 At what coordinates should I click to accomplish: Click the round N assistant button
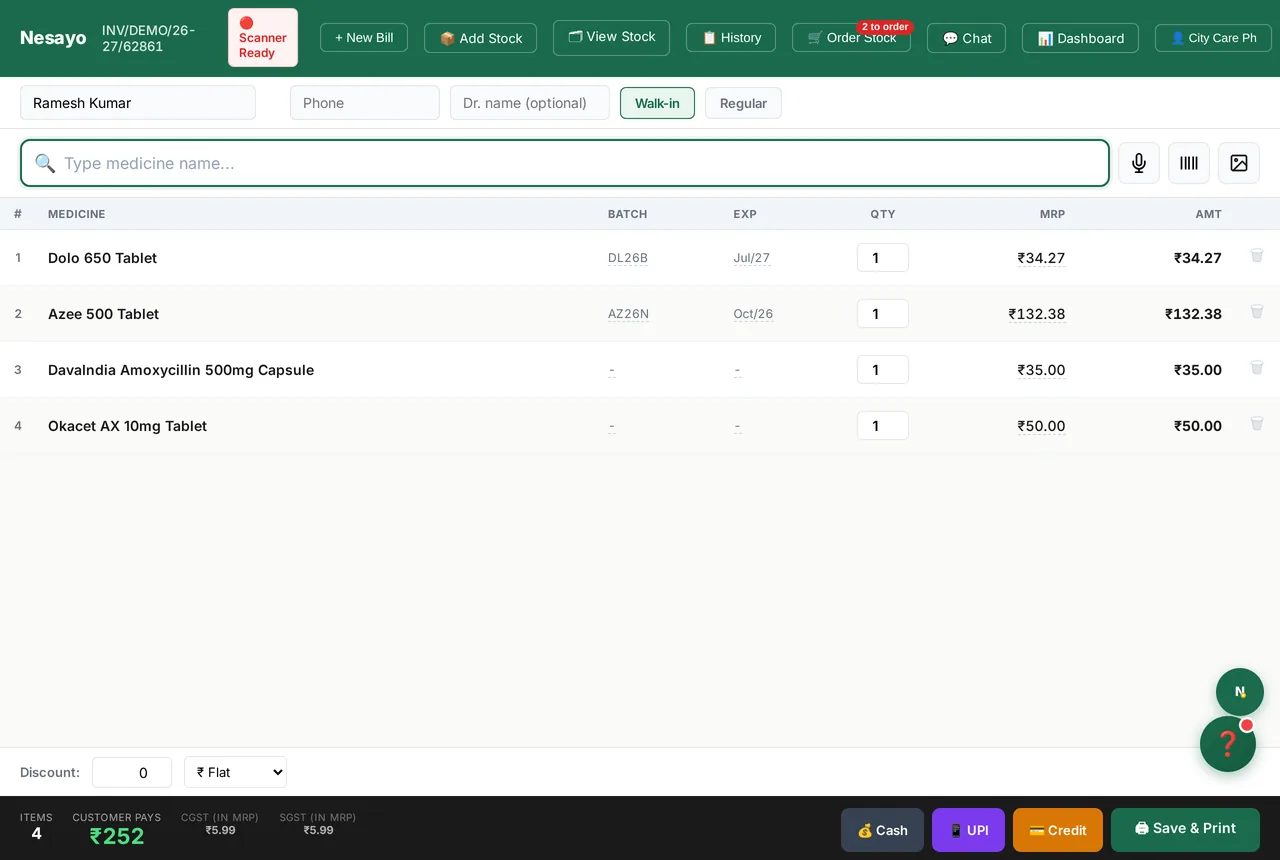click(x=1240, y=692)
